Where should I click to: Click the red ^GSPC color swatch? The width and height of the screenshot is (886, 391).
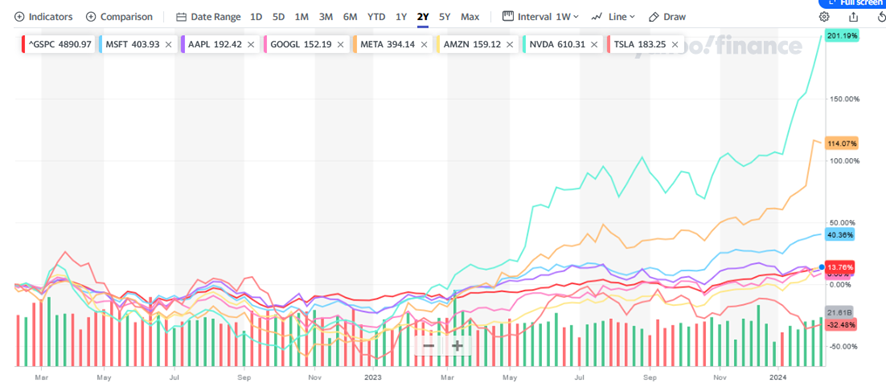[x=22, y=44]
